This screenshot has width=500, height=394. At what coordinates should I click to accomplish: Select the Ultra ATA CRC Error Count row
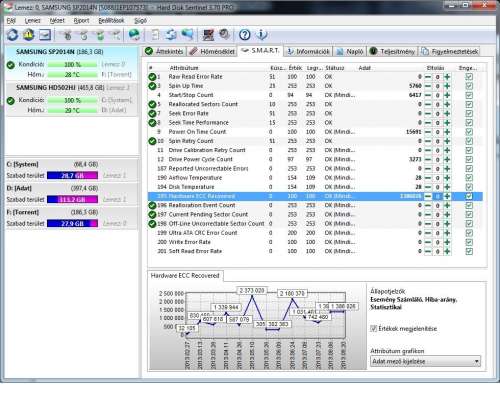(x=315, y=233)
